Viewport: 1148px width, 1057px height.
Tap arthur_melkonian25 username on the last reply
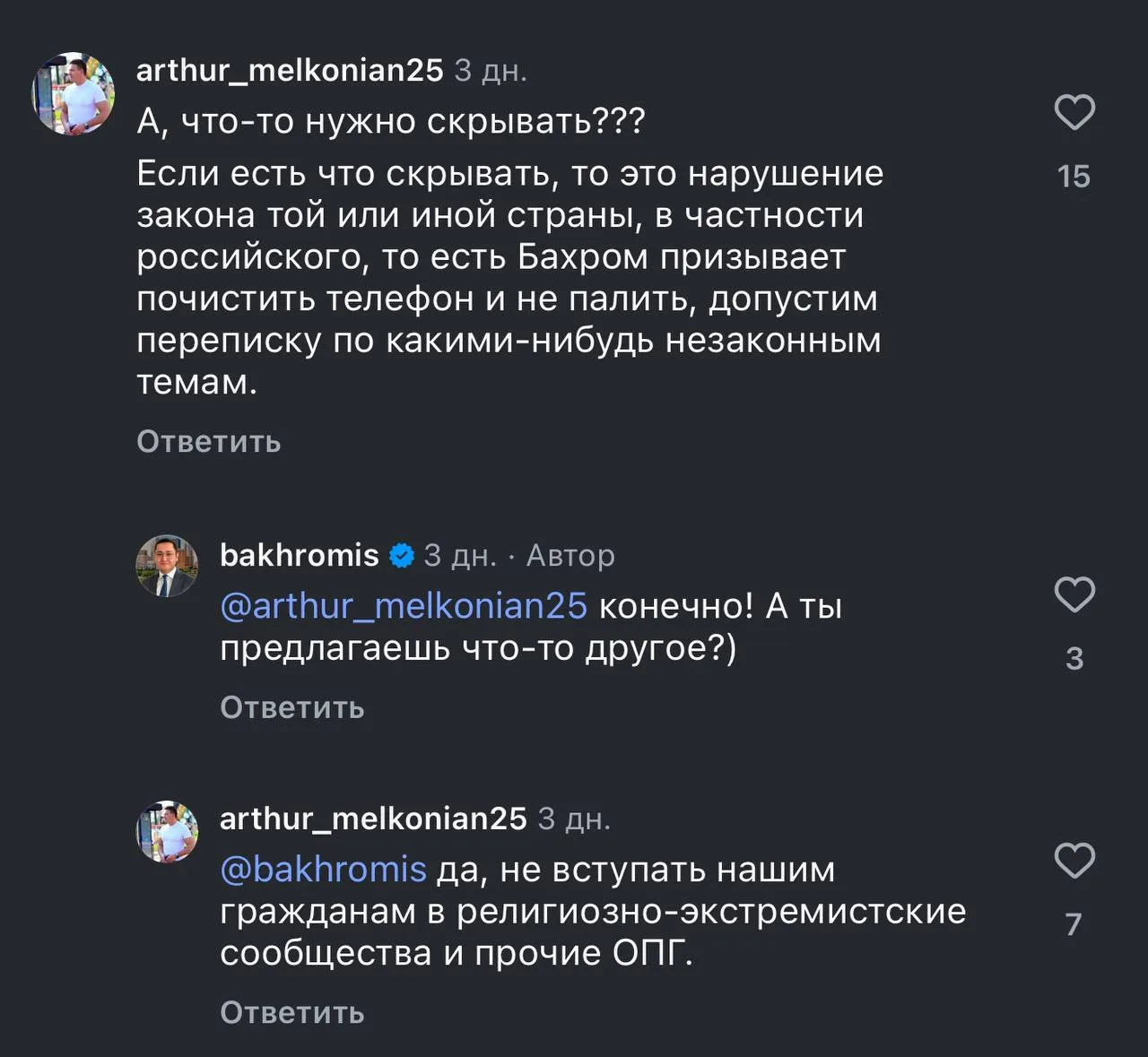(x=373, y=819)
